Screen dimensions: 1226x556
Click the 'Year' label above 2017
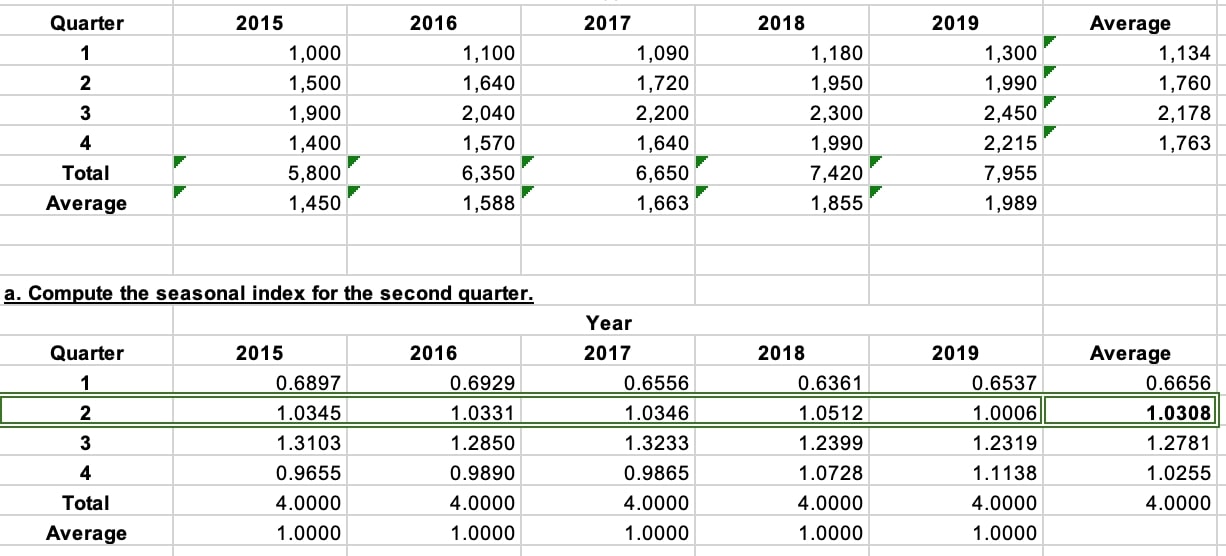tap(609, 322)
